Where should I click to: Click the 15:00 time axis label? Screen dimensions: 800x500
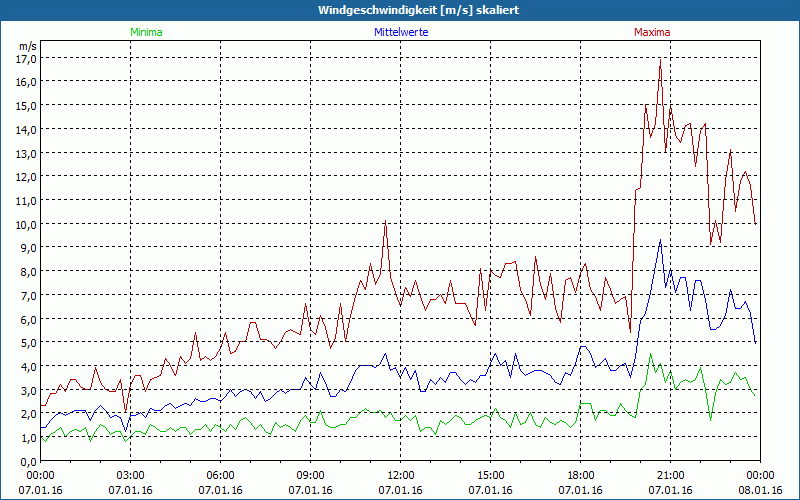(490, 475)
